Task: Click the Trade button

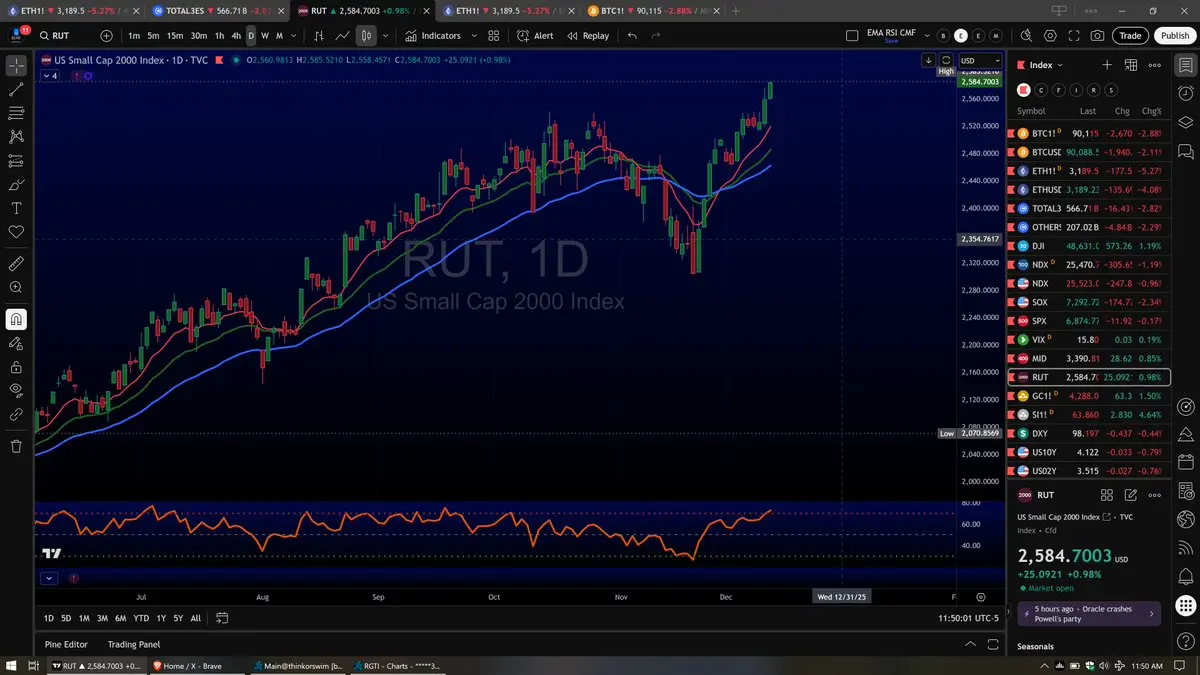Action: tap(1130, 35)
